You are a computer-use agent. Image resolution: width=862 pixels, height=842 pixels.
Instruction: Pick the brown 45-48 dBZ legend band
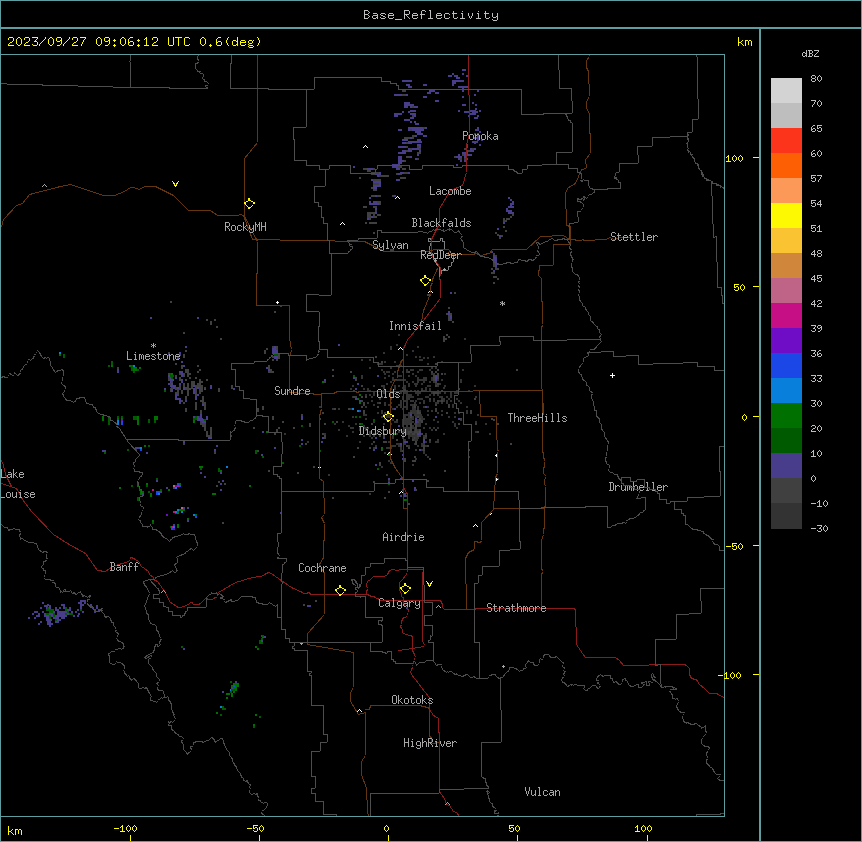coord(786,265)
